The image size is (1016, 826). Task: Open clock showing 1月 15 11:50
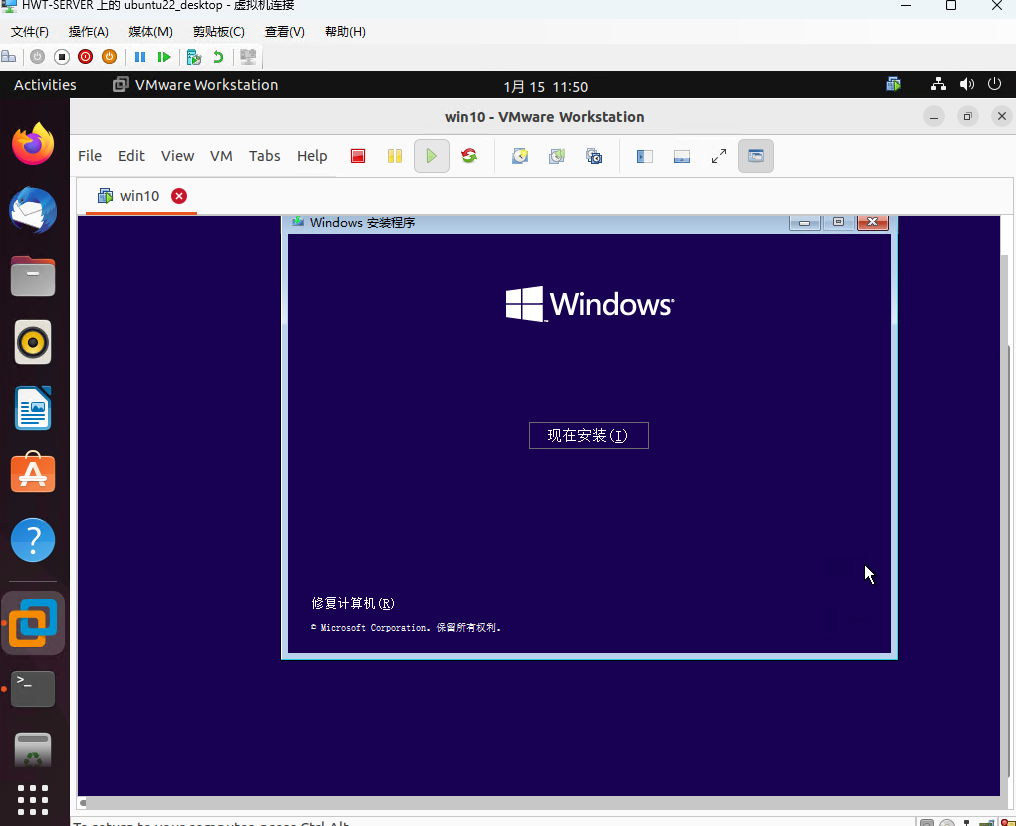546,86
